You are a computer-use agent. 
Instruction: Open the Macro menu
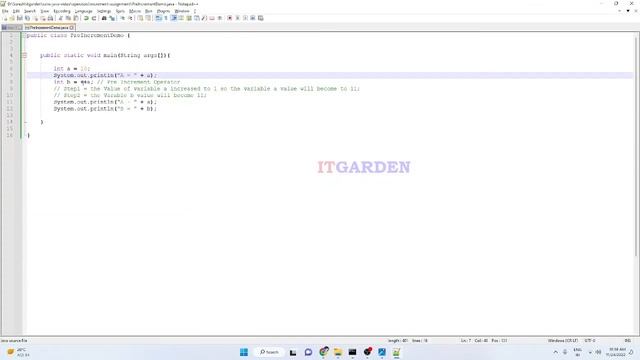point(135,11)
